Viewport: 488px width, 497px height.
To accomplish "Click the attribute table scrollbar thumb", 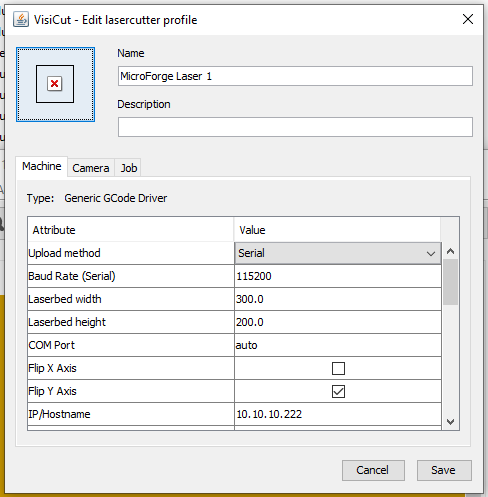I will [450, 282].
